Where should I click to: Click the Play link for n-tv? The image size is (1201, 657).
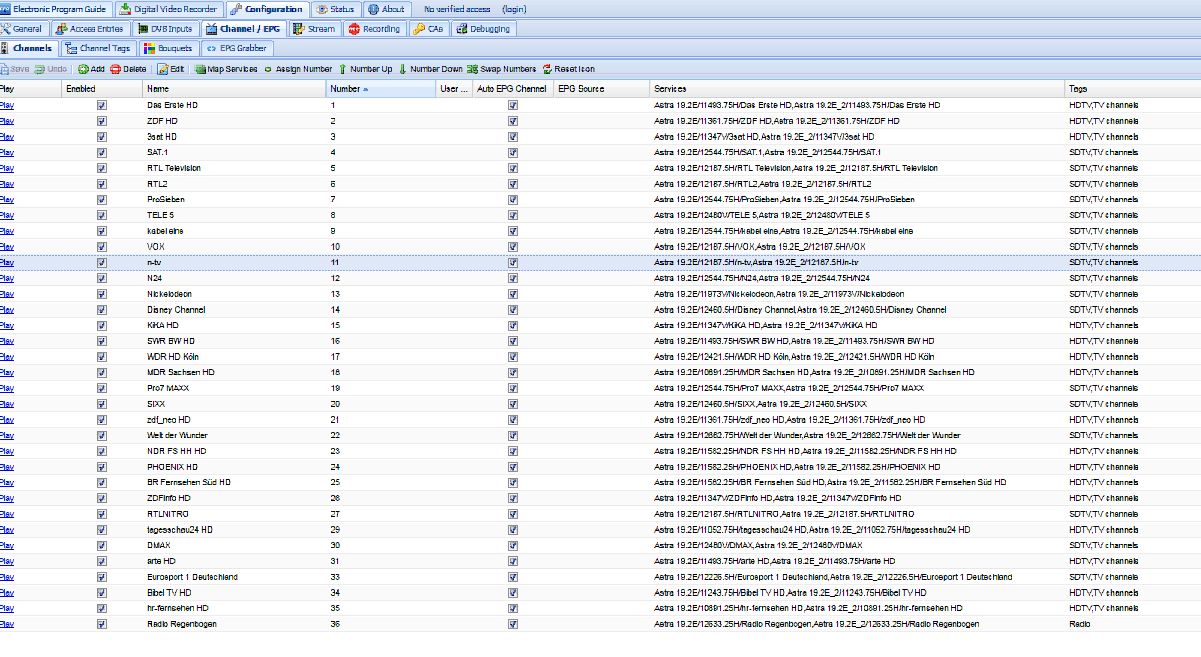pos(7,262)
